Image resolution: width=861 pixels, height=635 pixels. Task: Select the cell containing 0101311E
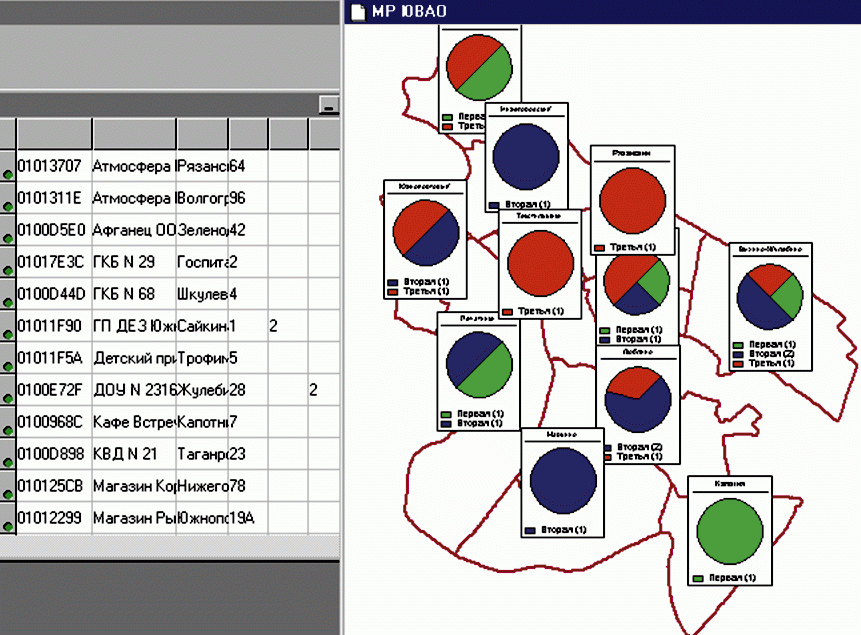click(53, 198)
